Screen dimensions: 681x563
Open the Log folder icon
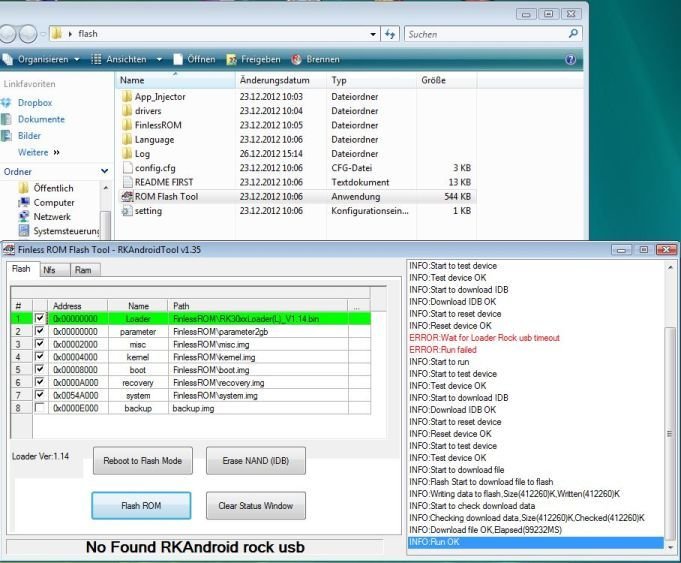pos(127,153)
